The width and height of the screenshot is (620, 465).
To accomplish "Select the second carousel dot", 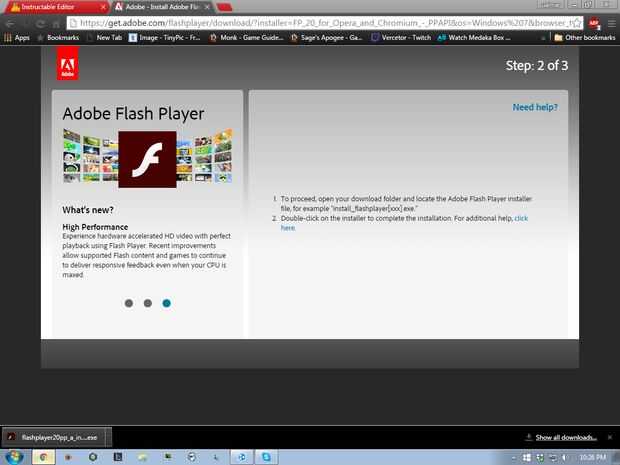I will pyautogui.click(x=147, y=303).
